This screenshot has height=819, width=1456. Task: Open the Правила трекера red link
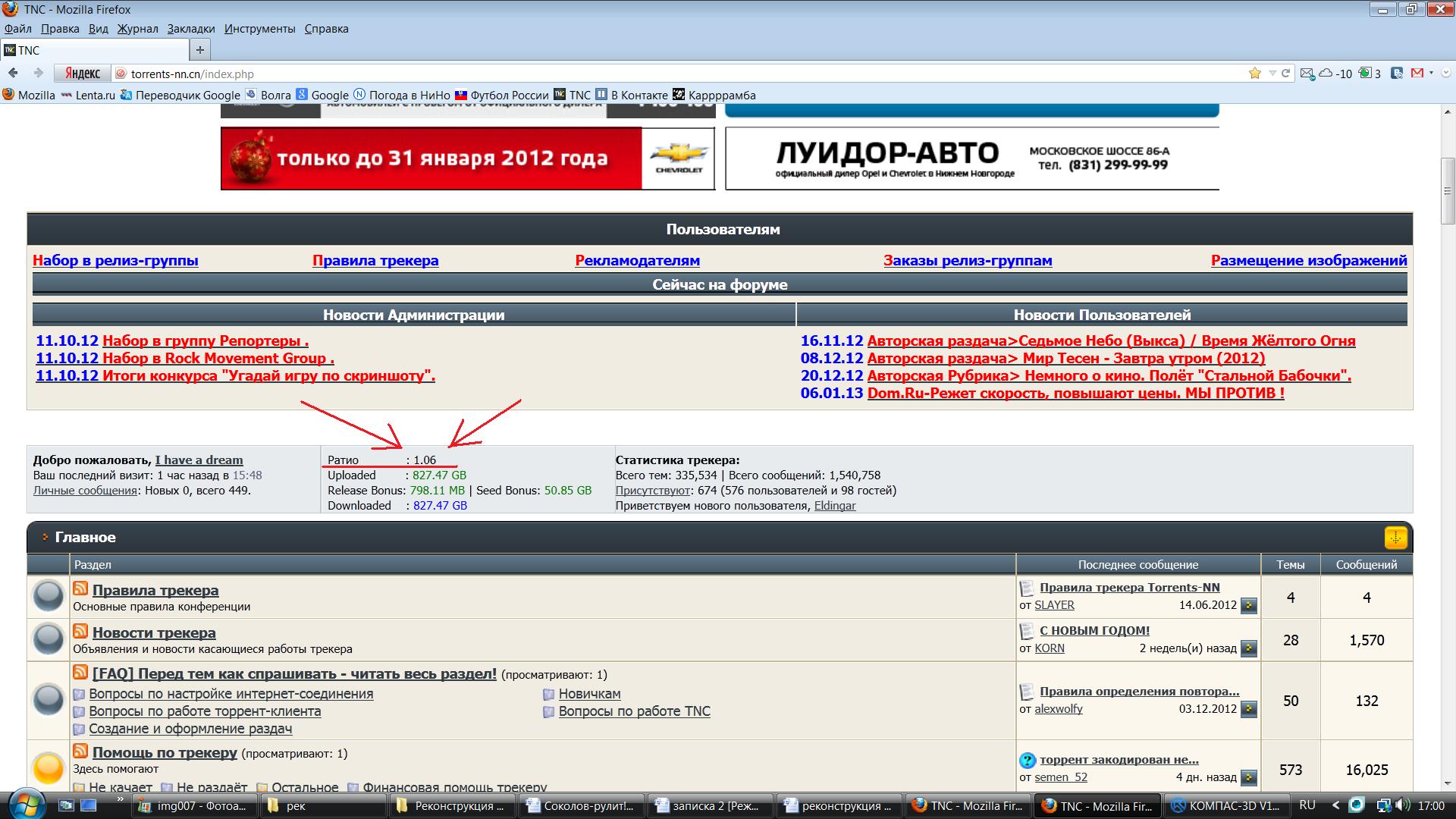(375, 261)
